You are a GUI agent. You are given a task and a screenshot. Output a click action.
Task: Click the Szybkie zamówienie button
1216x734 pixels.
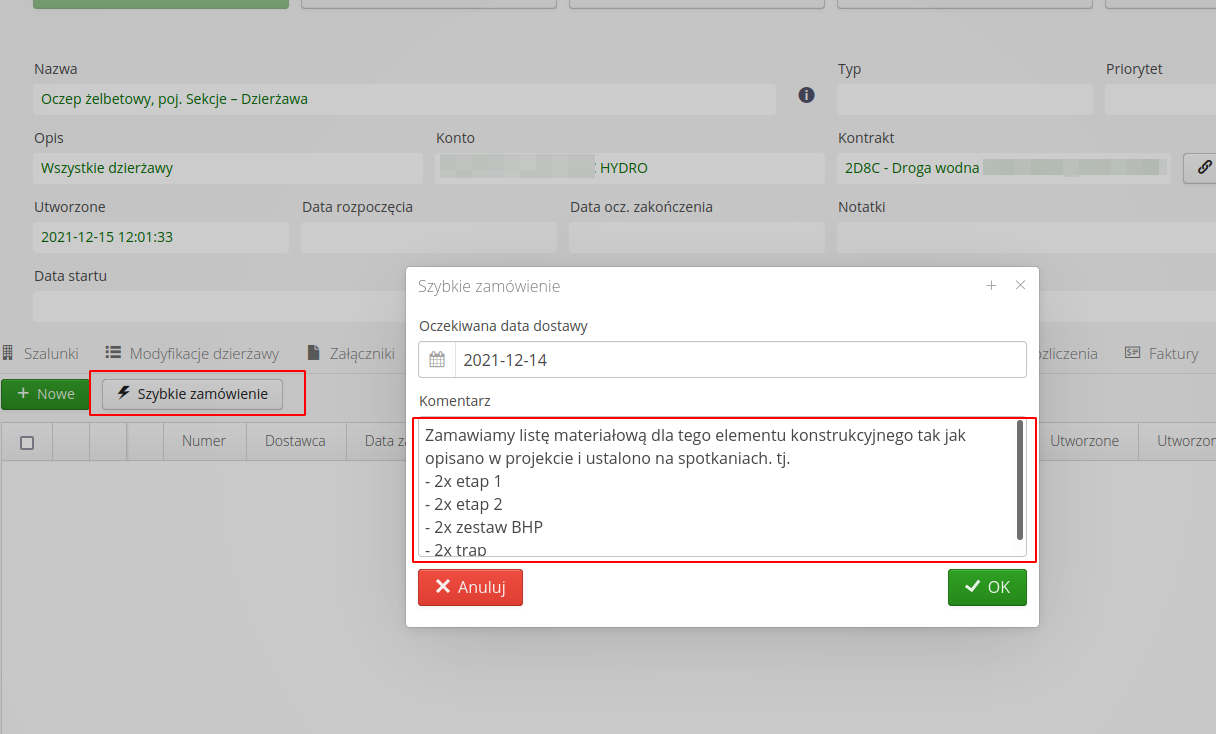point(192,394)
